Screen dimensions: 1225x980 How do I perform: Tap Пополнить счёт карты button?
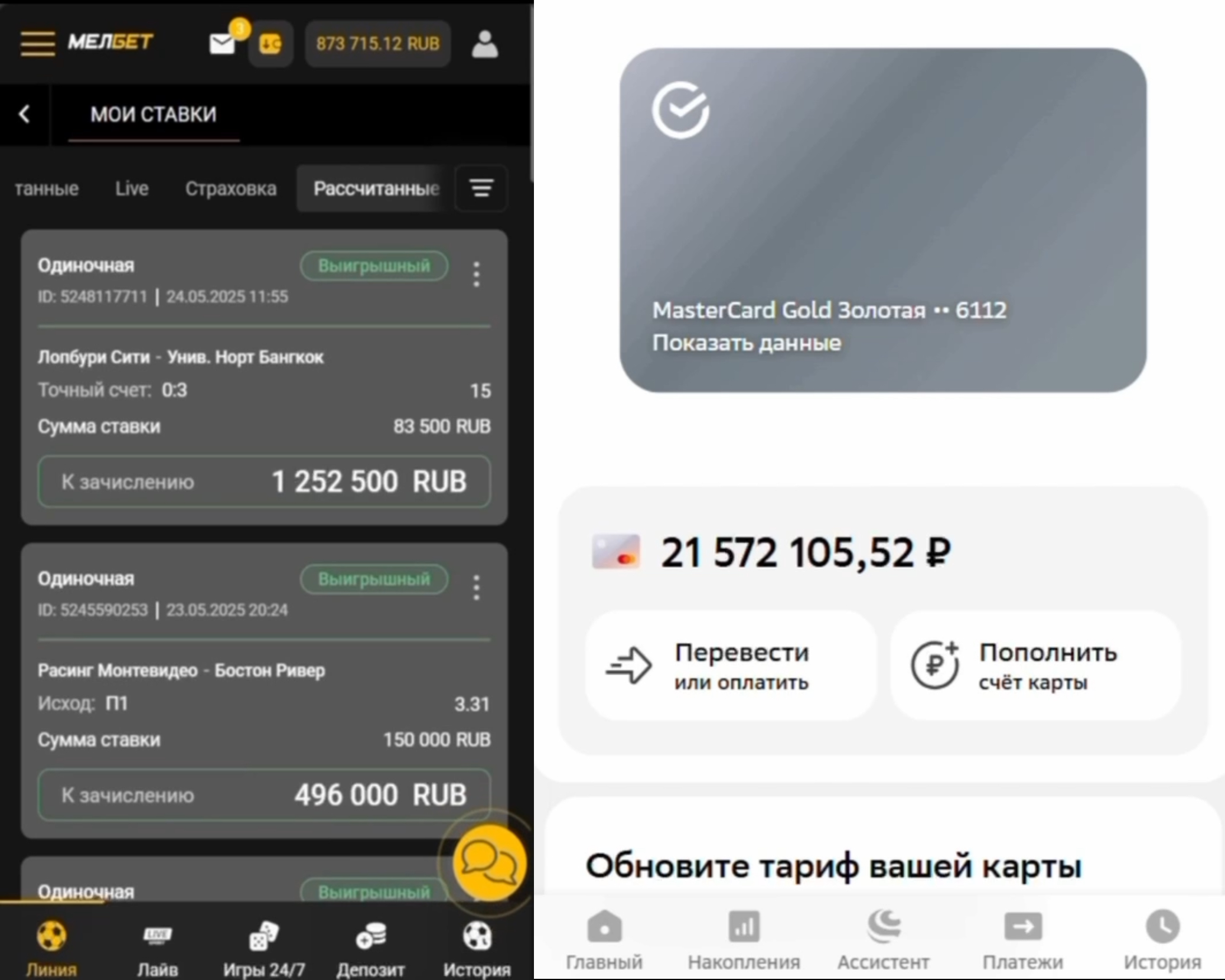1035,666
